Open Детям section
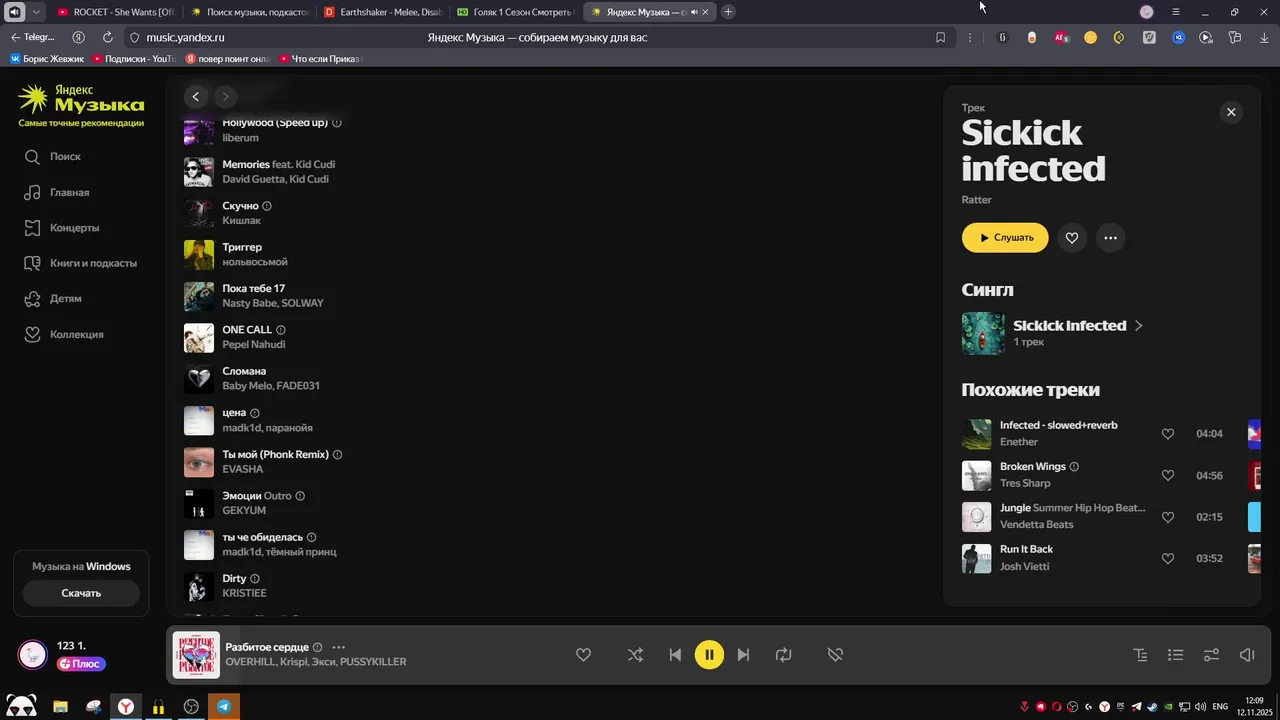Image resolution: width=1280 pixels, height=720 pixels. coord(66,299)
